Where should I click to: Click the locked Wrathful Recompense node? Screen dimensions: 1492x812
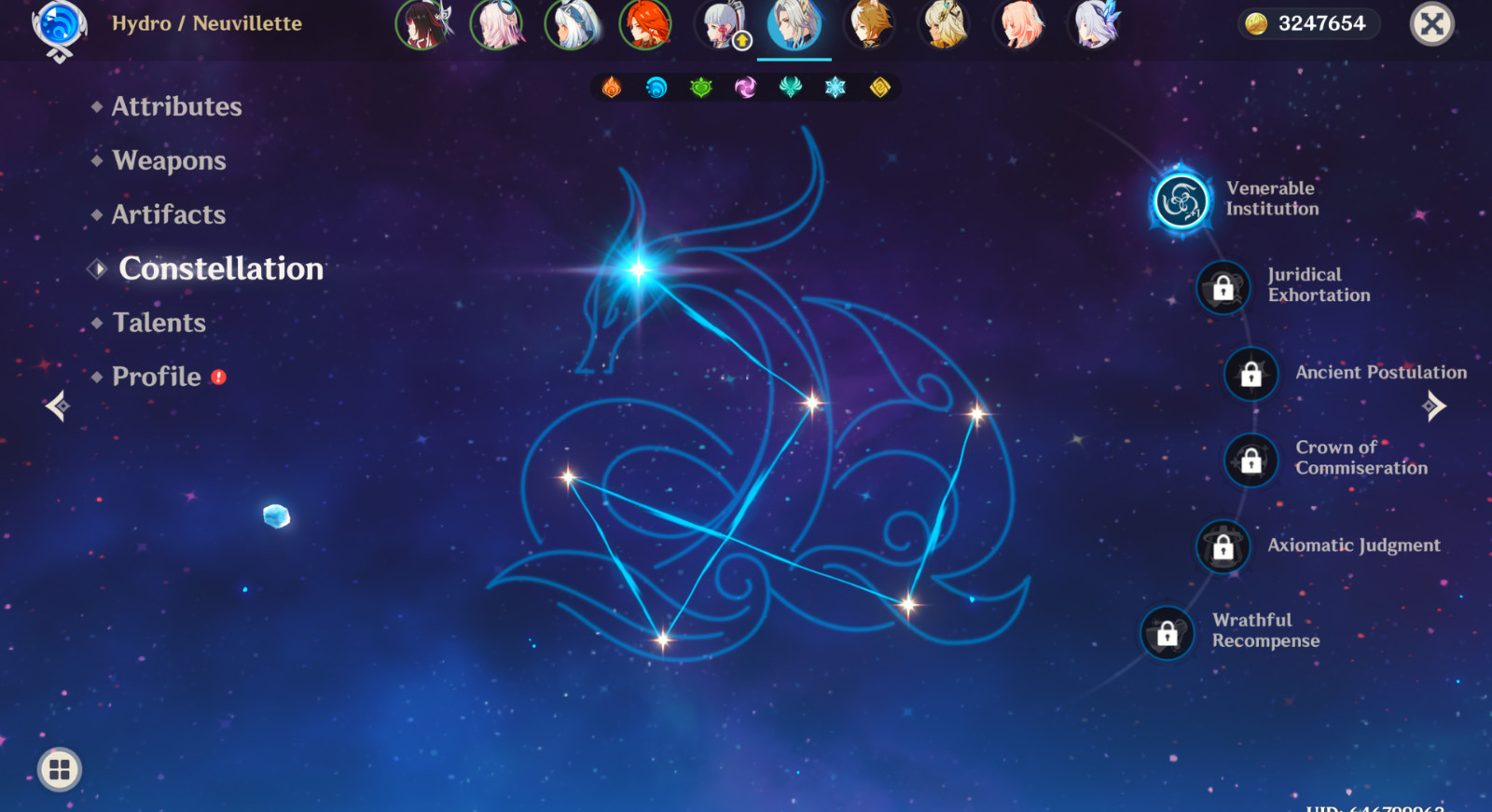(x=1167, y=634)
